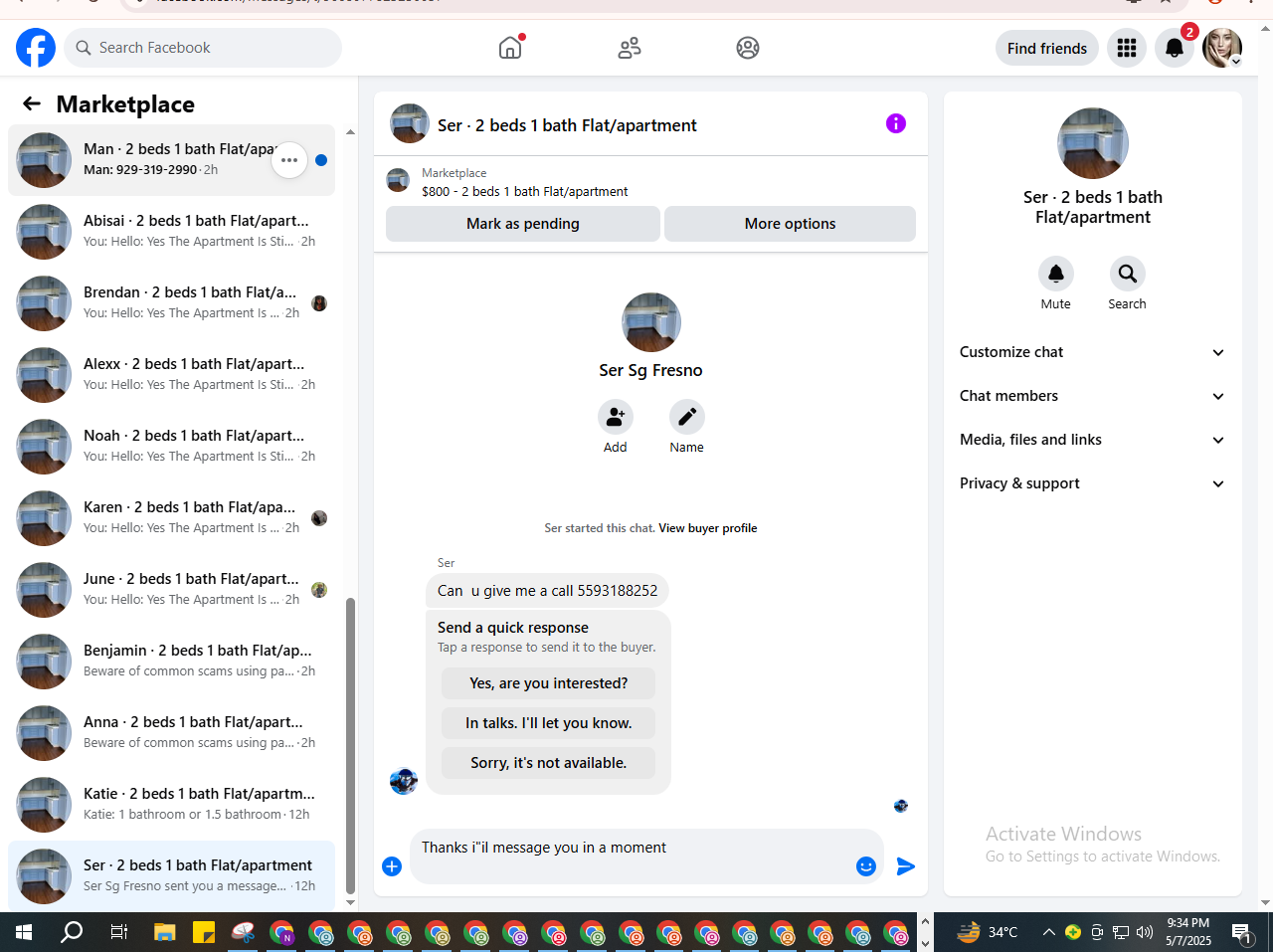Send quick reply Sorry, it's not available.

coord(549,763)
